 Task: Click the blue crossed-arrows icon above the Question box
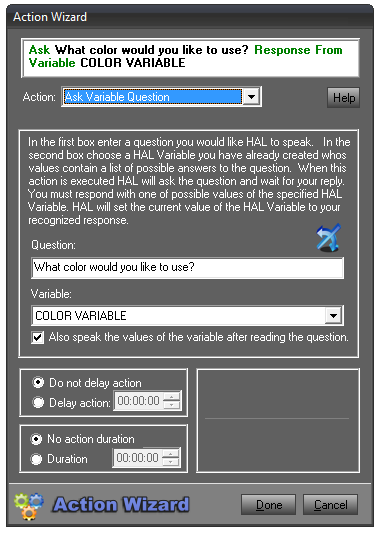coord(328,237)
